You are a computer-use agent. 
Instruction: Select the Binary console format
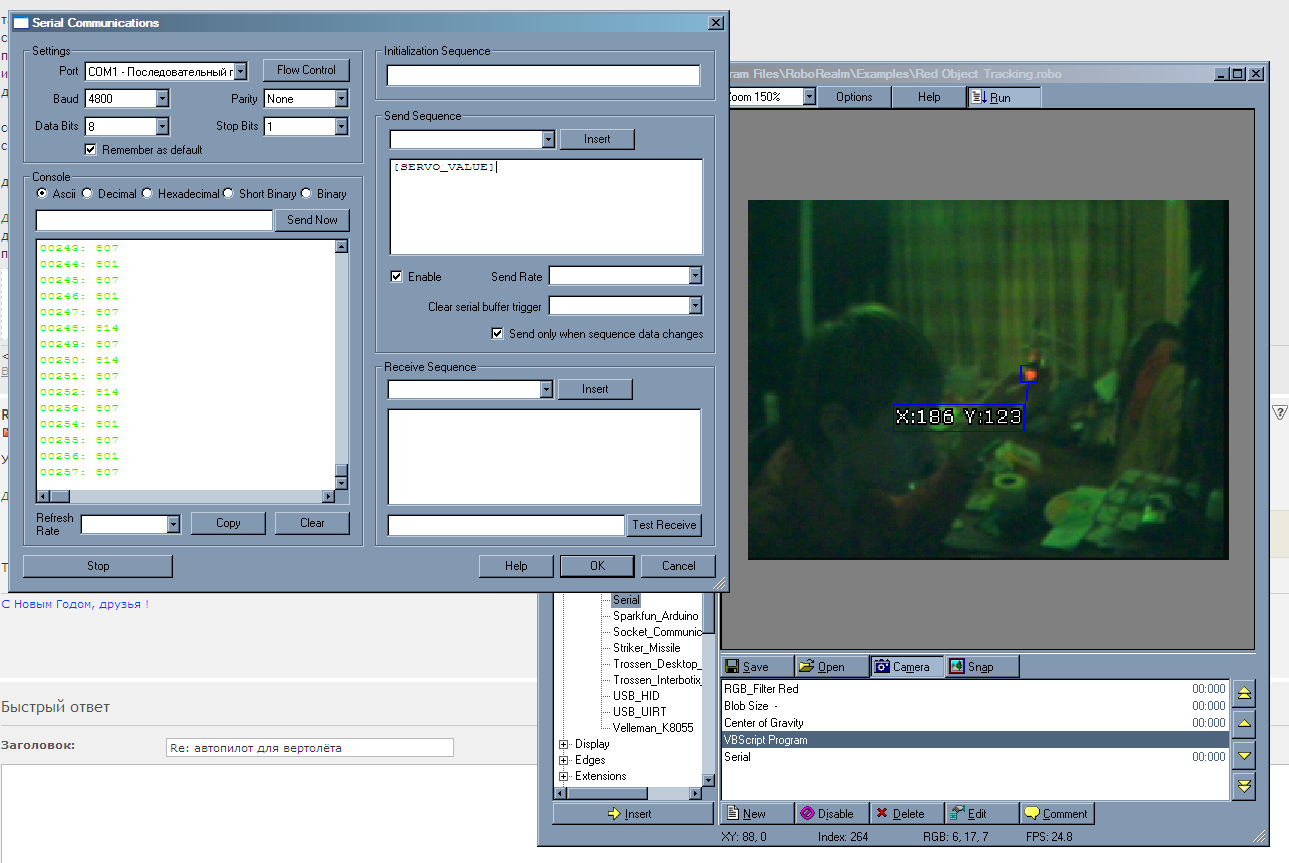pyautogui.click(x=307, y=194)
